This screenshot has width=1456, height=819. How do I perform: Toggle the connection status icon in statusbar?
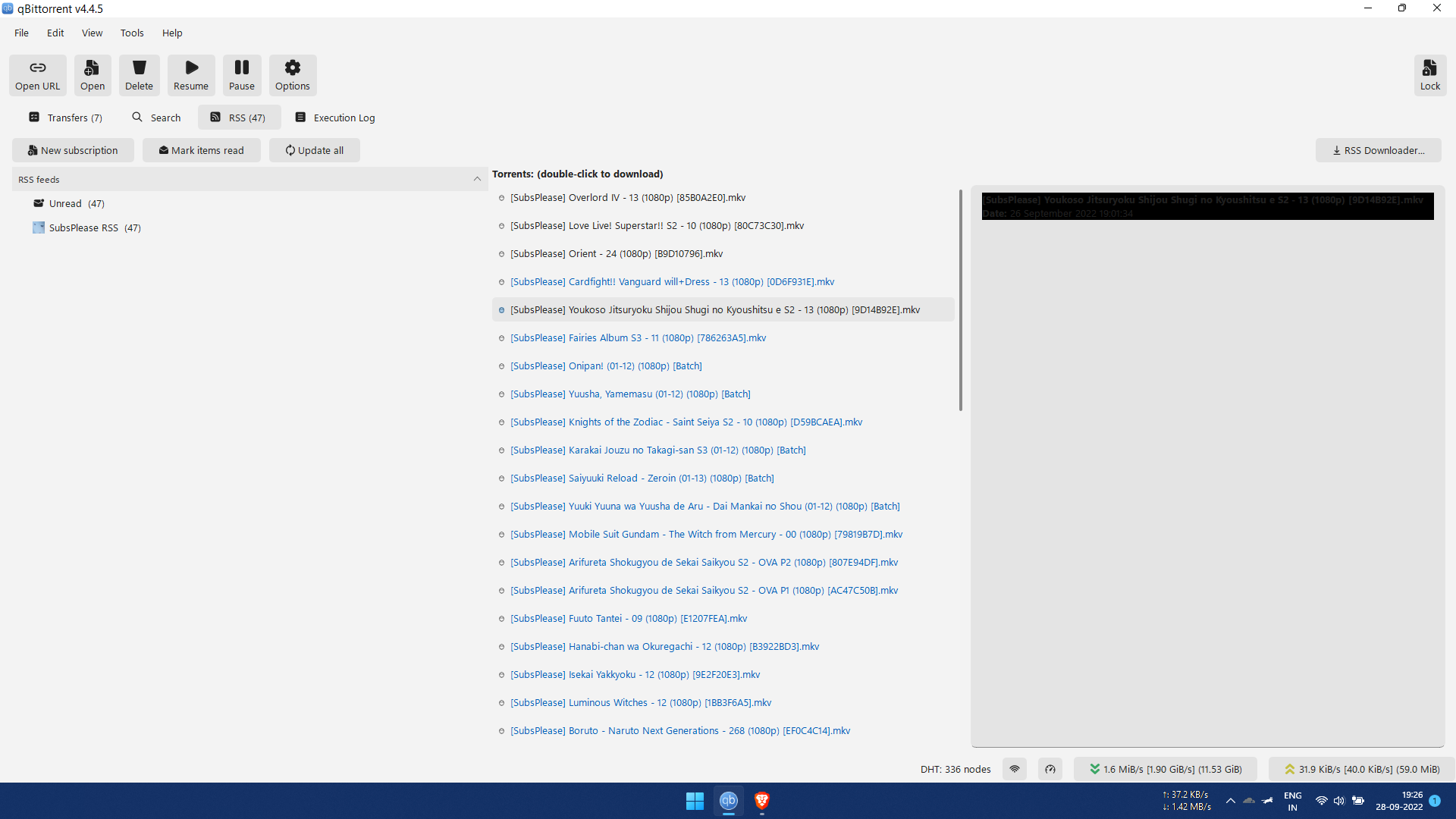pyautogui.click(x=1014, y=769)
